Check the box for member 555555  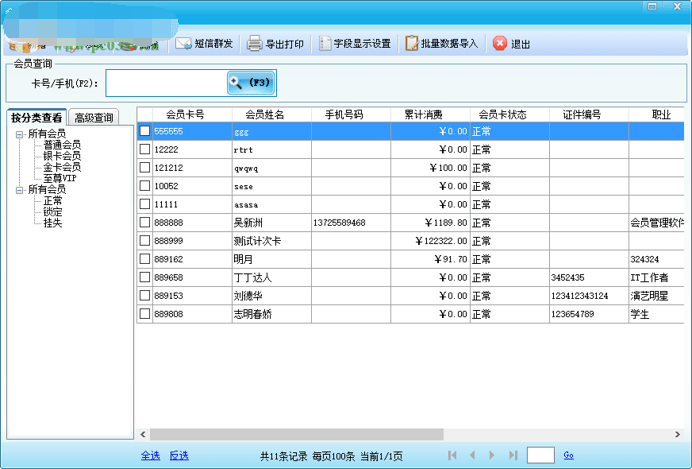coord(145,131)
